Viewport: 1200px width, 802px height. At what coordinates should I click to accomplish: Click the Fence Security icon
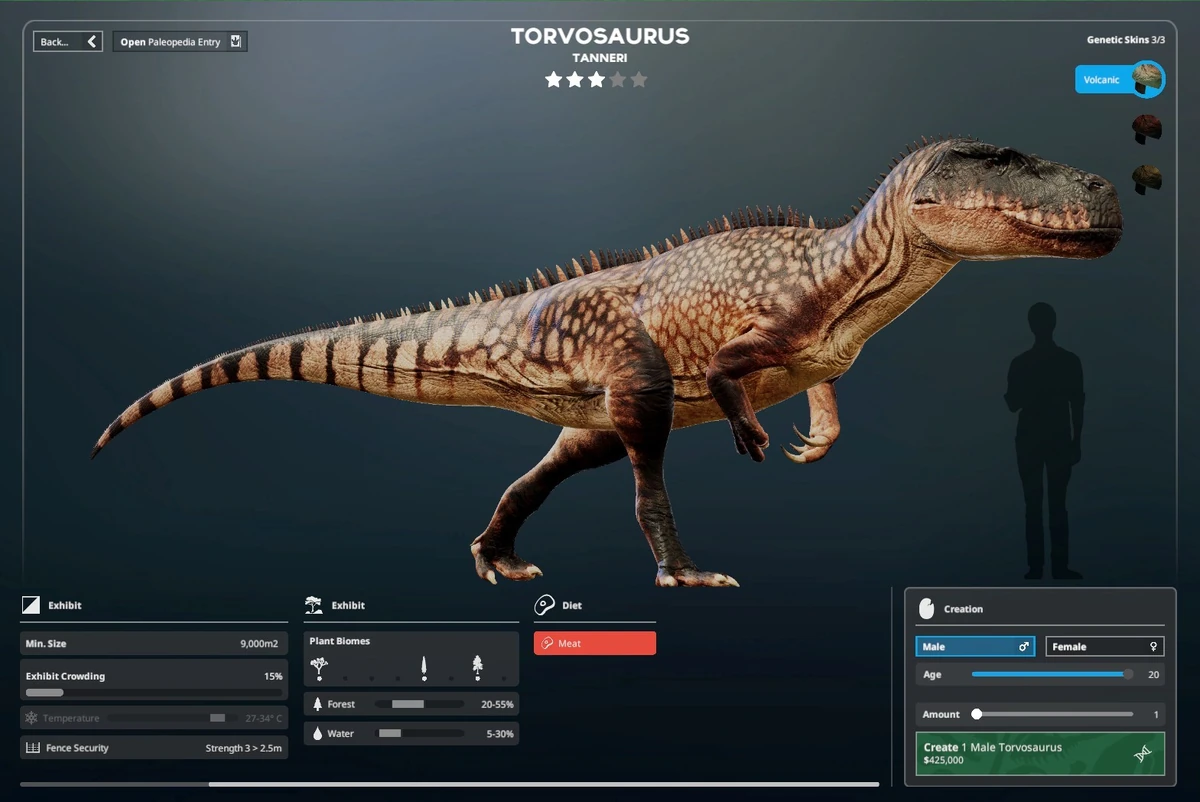point(31,747)
